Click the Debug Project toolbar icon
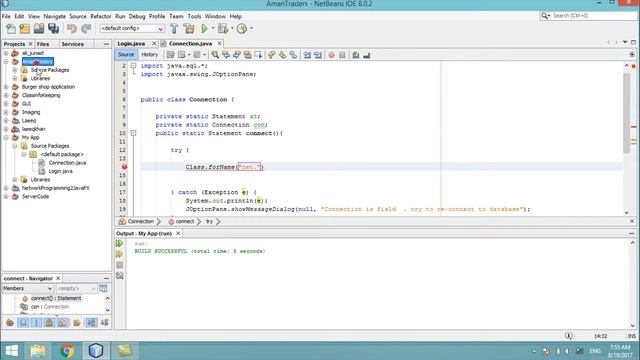Image resolution: width=640 pixels, height=360 pixels. (x=223, y=29)
